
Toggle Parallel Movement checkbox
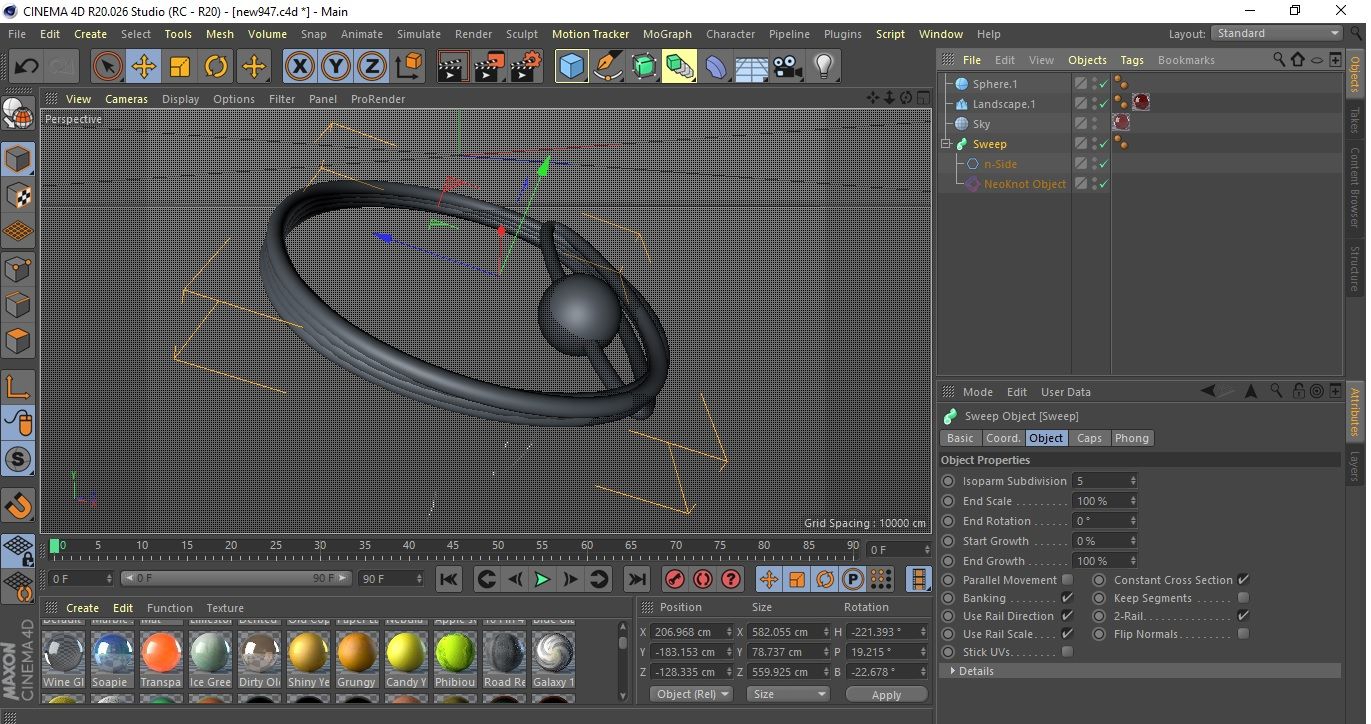[x=1067, y=580]
